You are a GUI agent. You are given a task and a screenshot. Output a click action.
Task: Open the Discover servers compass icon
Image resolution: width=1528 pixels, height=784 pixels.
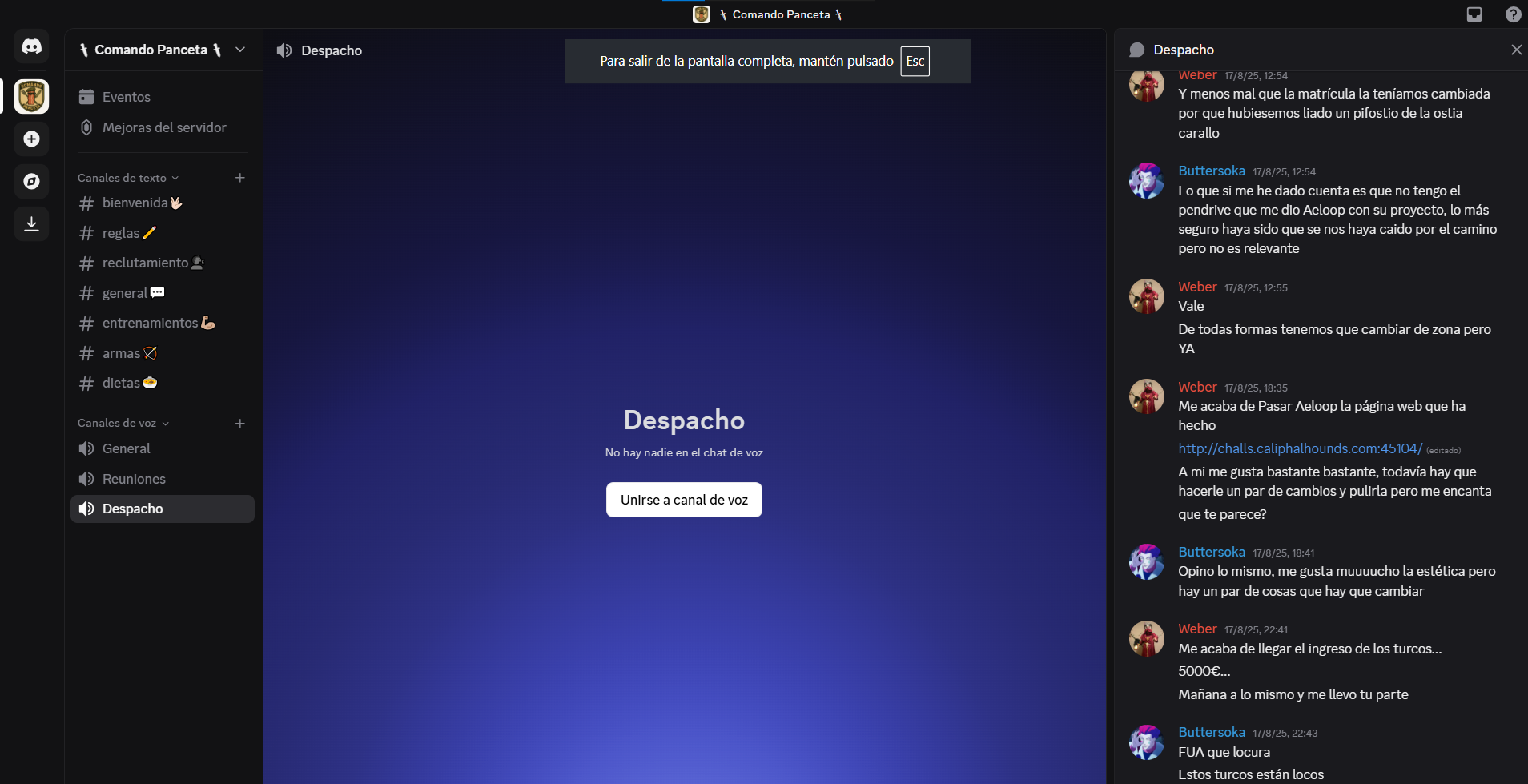click(x=31, y=181)
